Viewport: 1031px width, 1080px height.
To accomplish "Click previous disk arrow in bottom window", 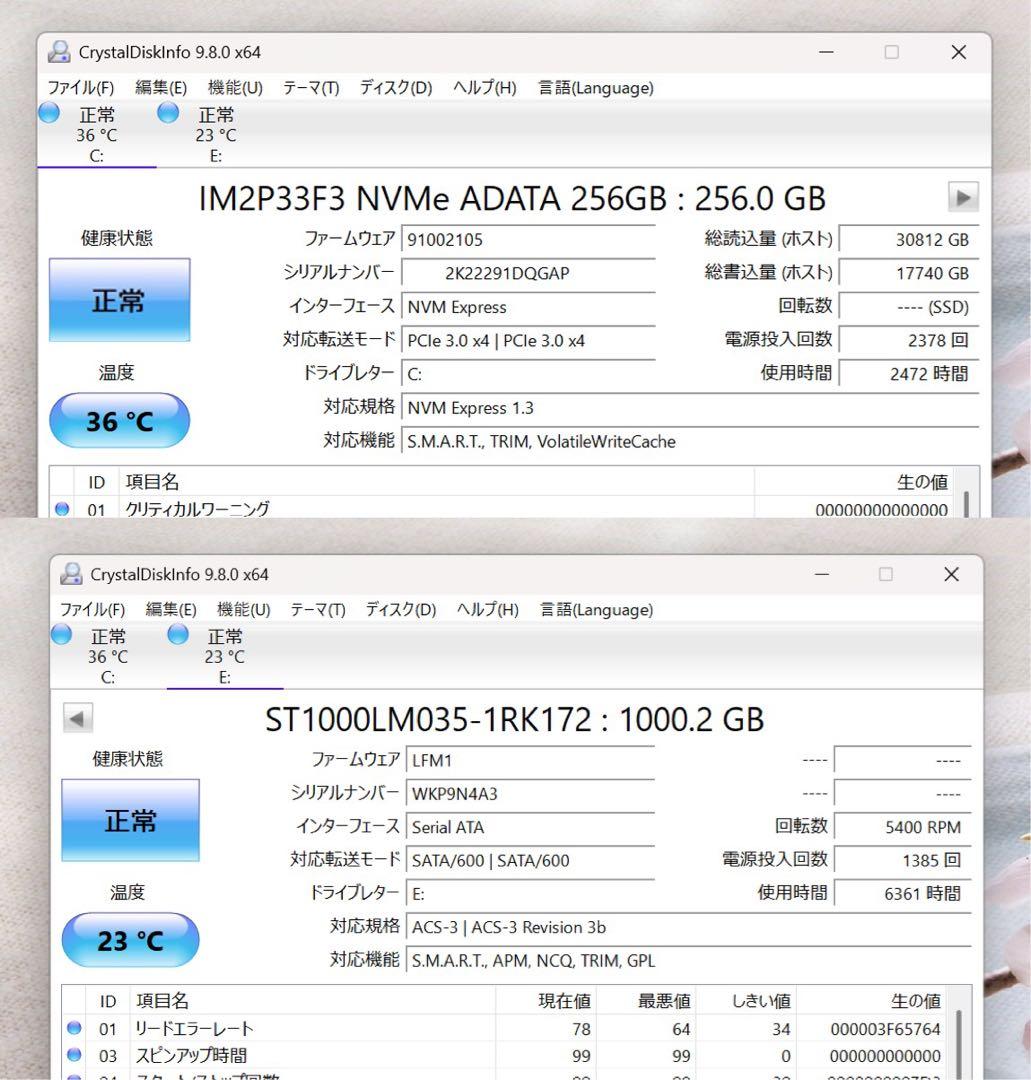I will (x=77, y=718).
